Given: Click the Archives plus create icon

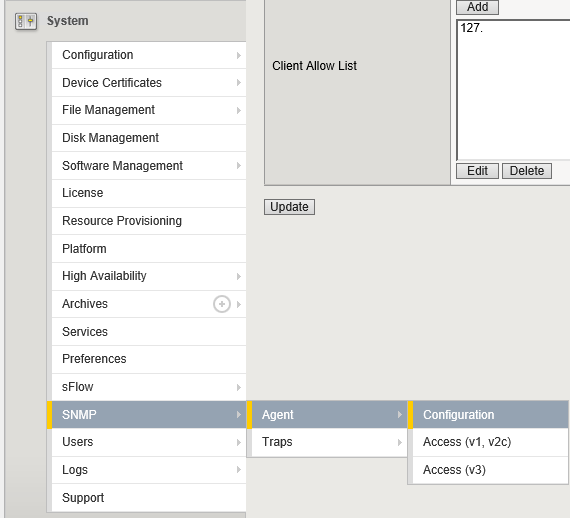Looking at the screenshot, I should click(x=222, y=304).
